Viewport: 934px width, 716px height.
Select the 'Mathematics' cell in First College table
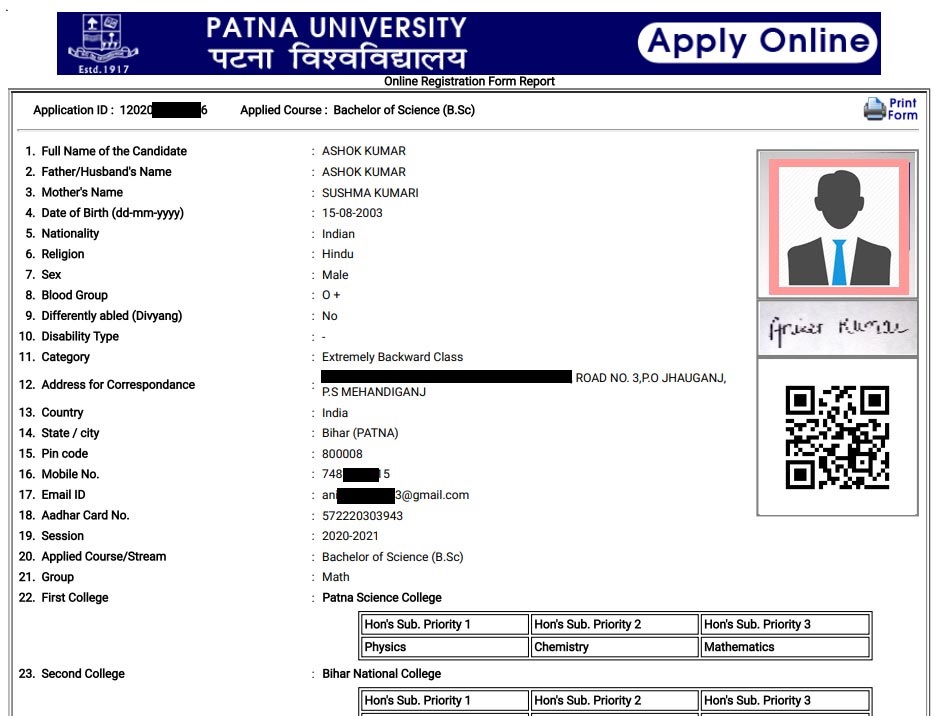[785, 647]
